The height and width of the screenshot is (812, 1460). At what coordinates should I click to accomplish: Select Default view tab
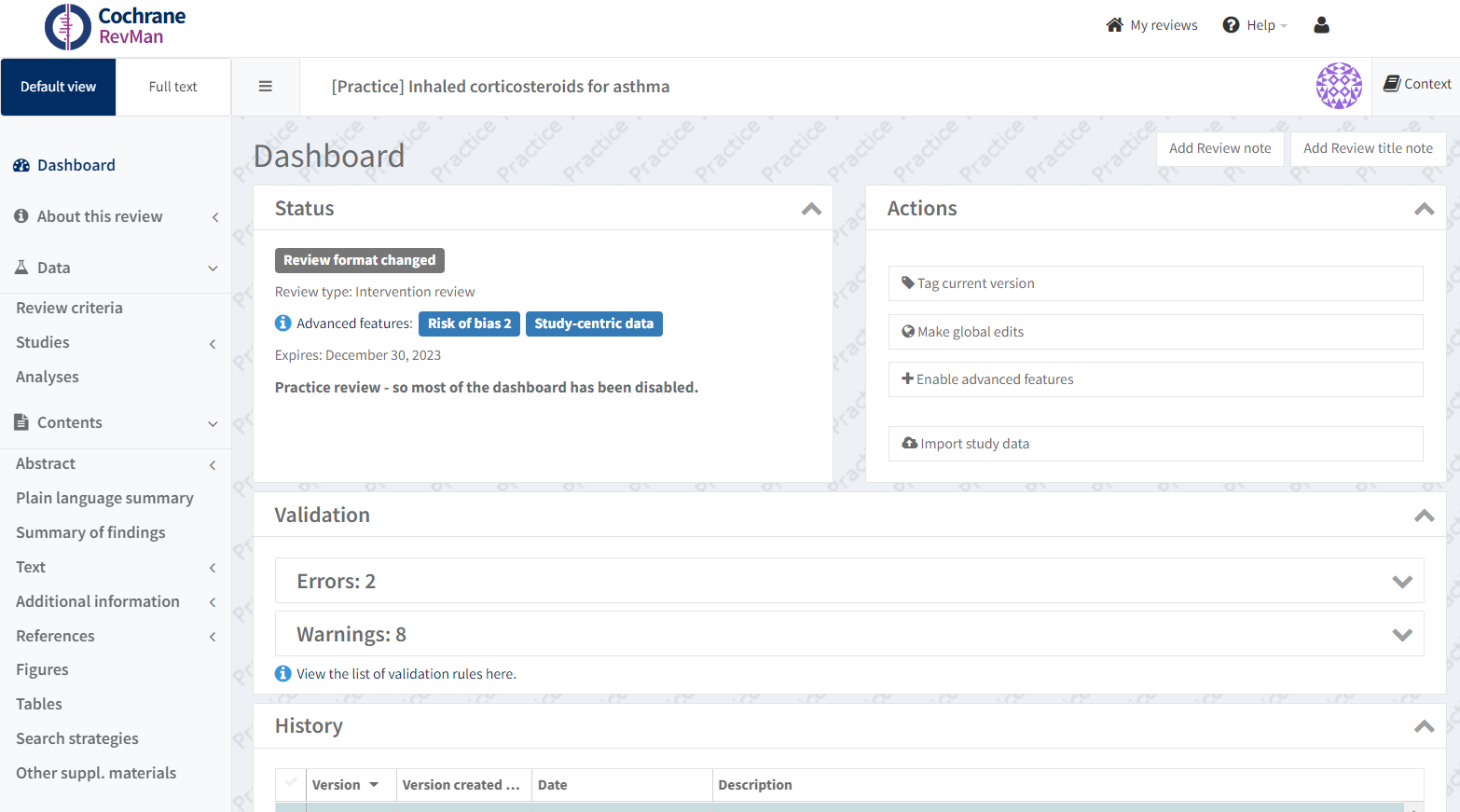[x=58, y=87]
